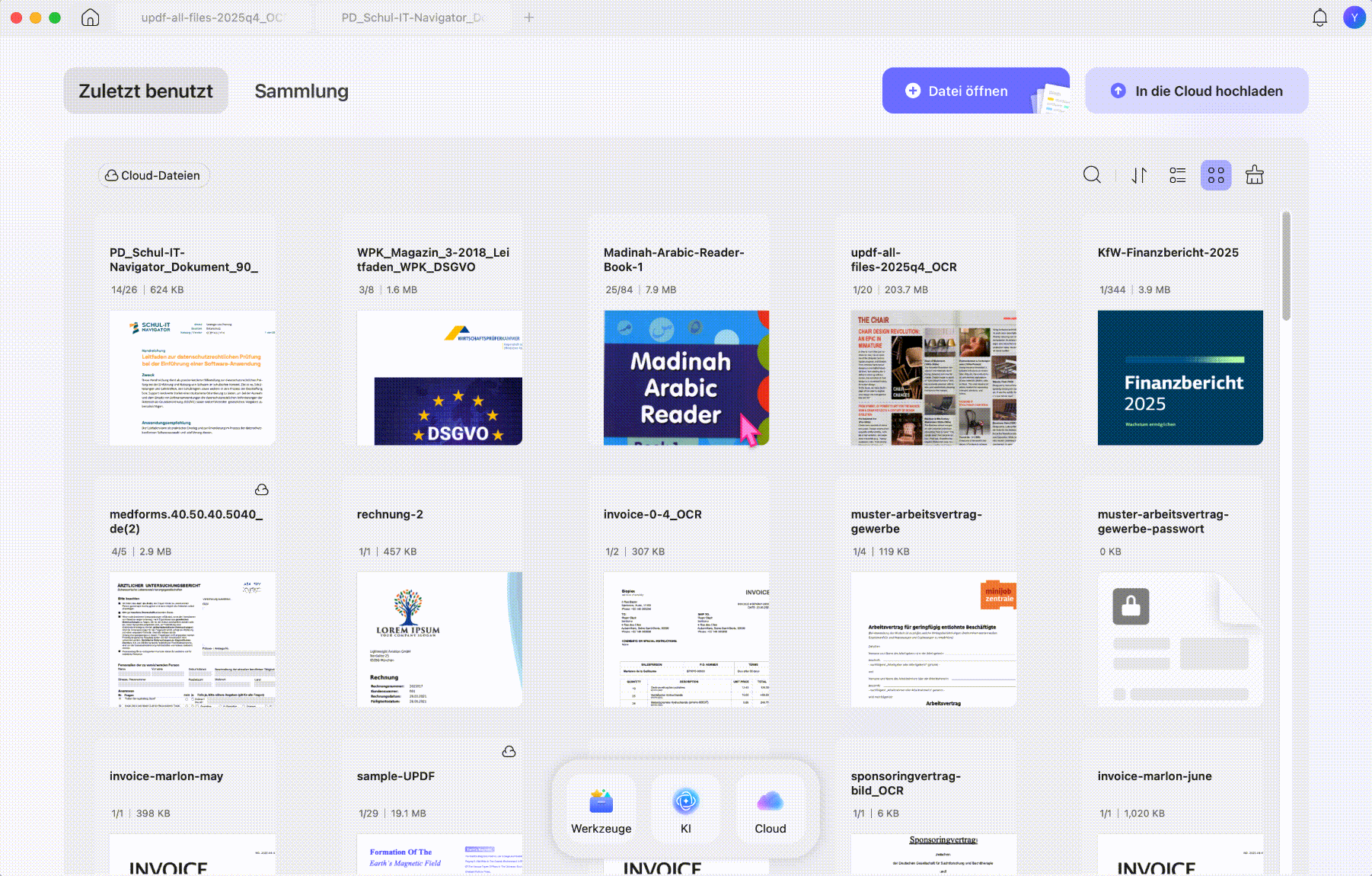Open rechnung-2 Lorem Ipsum thumbnail

point(439,640)
